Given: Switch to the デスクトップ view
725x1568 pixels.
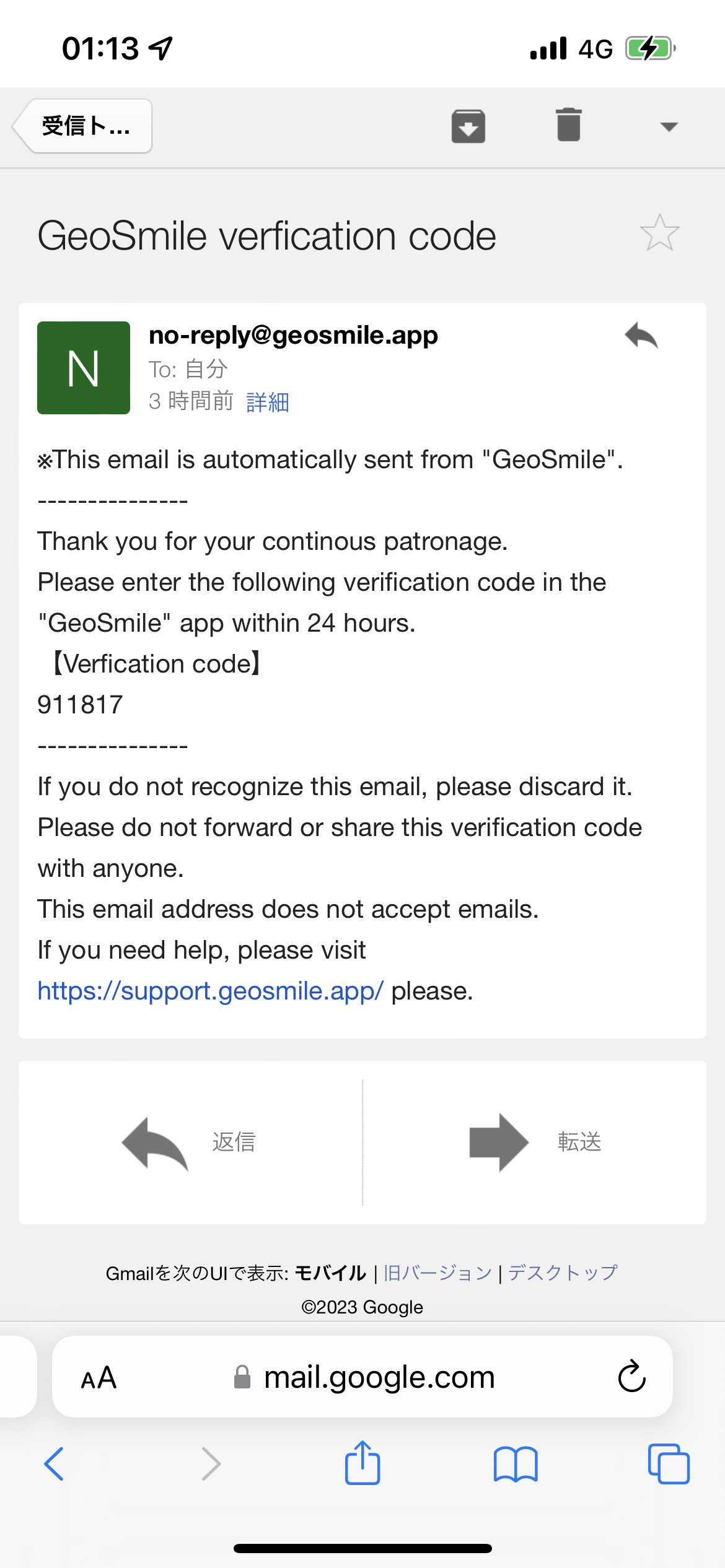Looking at the screenshot, I should tap(563, 1273).
